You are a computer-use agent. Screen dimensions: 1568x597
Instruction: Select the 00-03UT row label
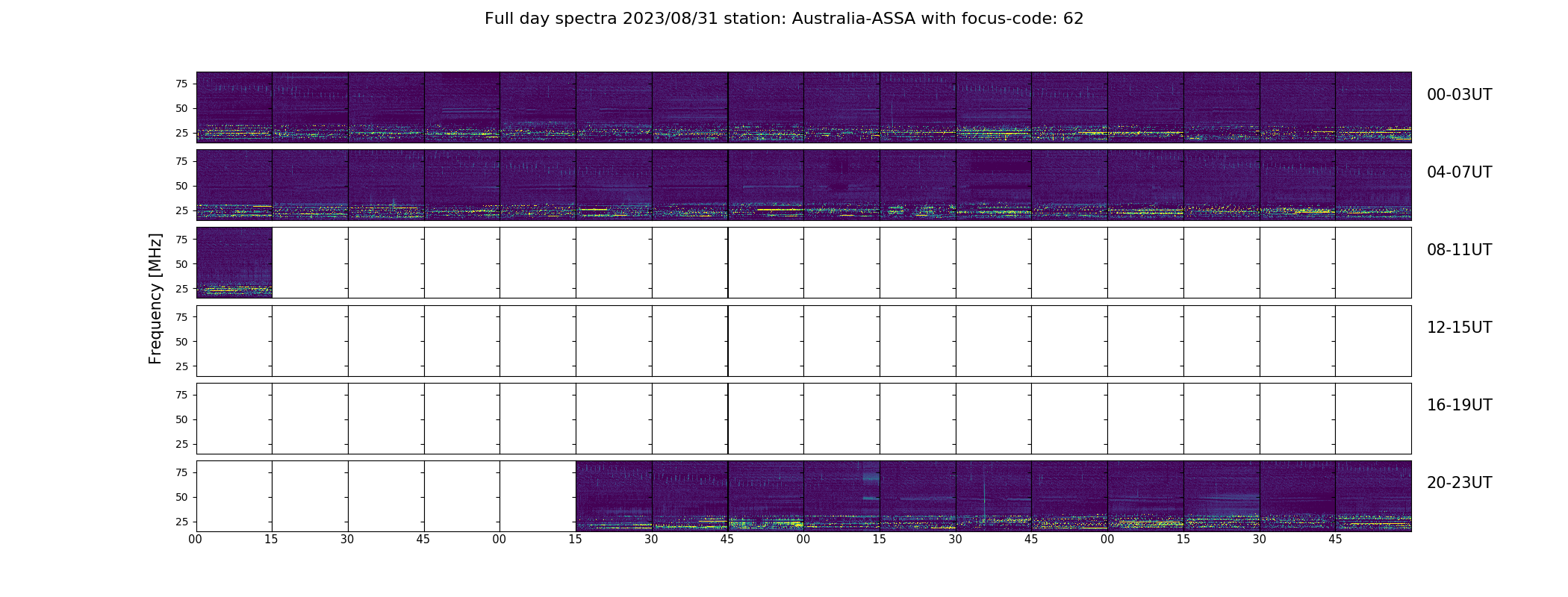(1459, 95)
